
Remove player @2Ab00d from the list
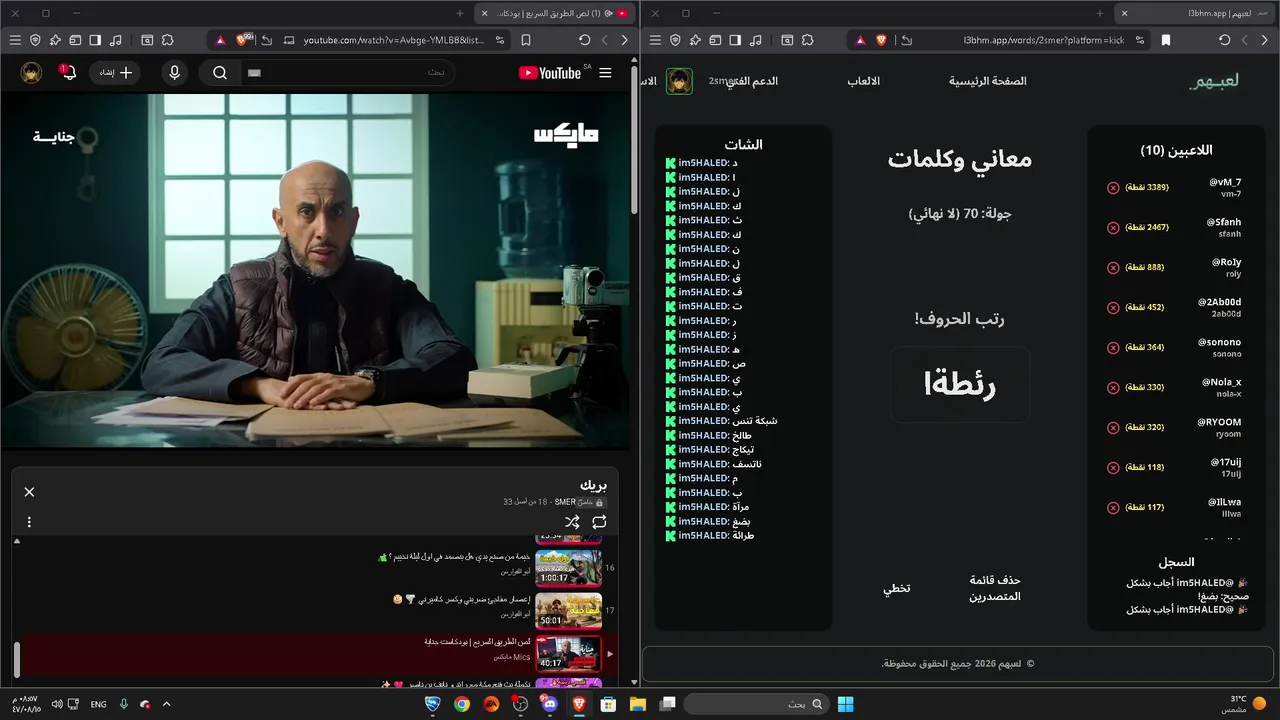pyautogui.click(x=1113, y=308)
